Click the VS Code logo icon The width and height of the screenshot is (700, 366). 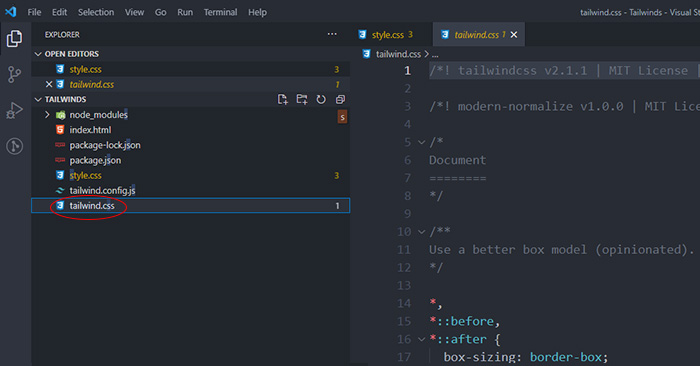(11, 12)
